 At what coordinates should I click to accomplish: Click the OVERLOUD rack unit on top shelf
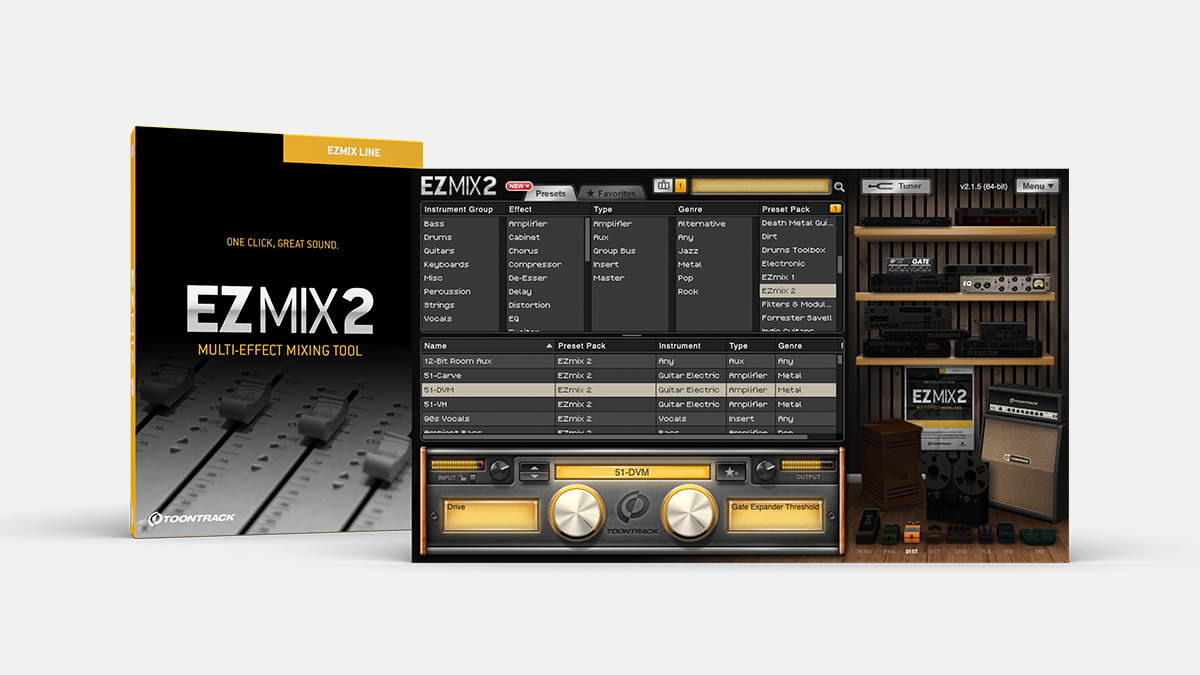coord(1000,216)
